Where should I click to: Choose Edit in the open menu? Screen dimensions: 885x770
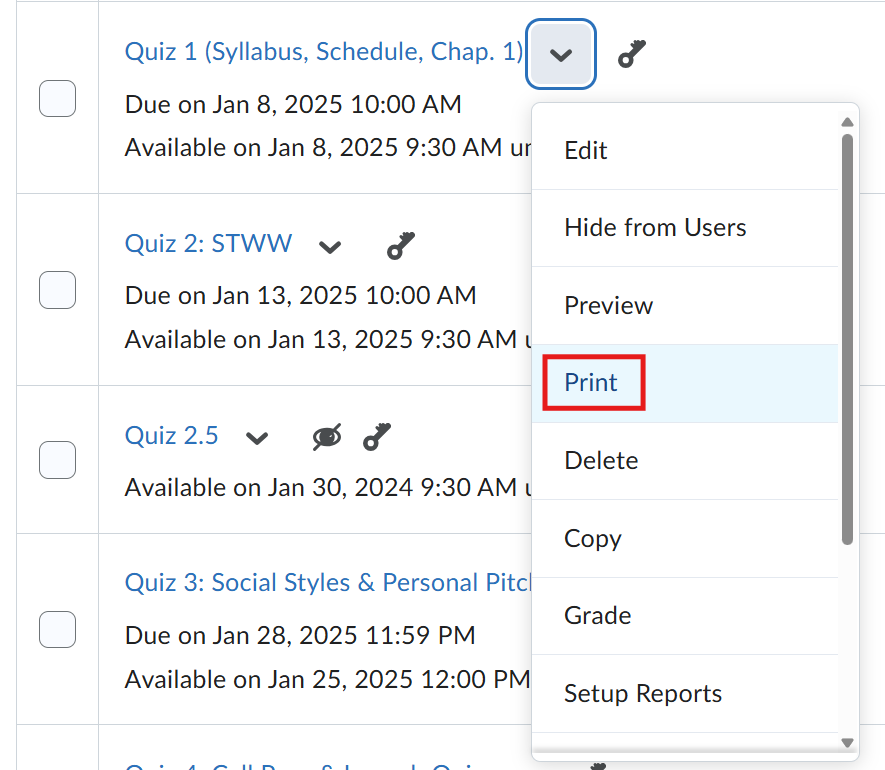[x=585, y=150]
